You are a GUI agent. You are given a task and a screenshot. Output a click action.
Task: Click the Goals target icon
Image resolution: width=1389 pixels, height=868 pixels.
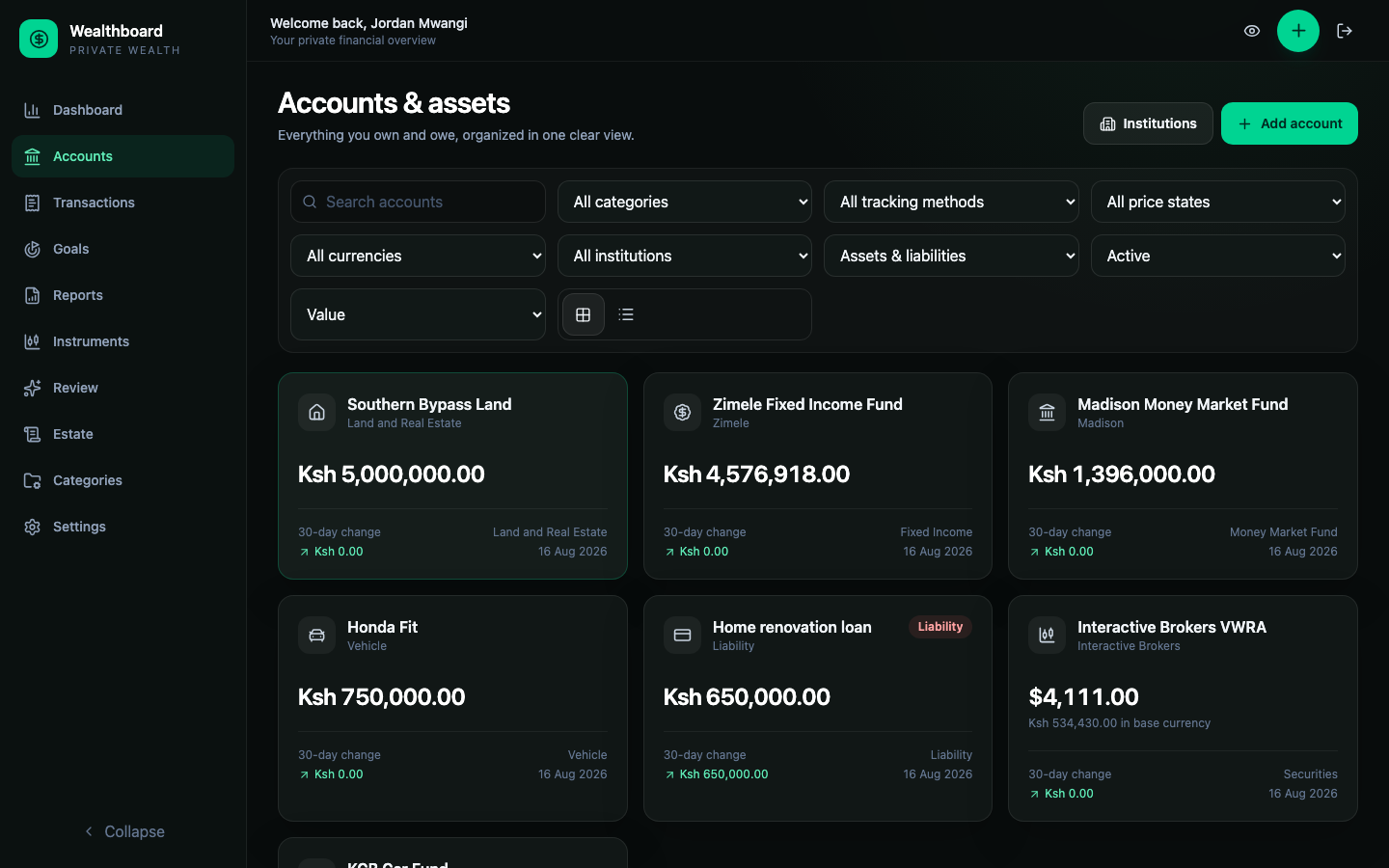[x=32, y=249]
